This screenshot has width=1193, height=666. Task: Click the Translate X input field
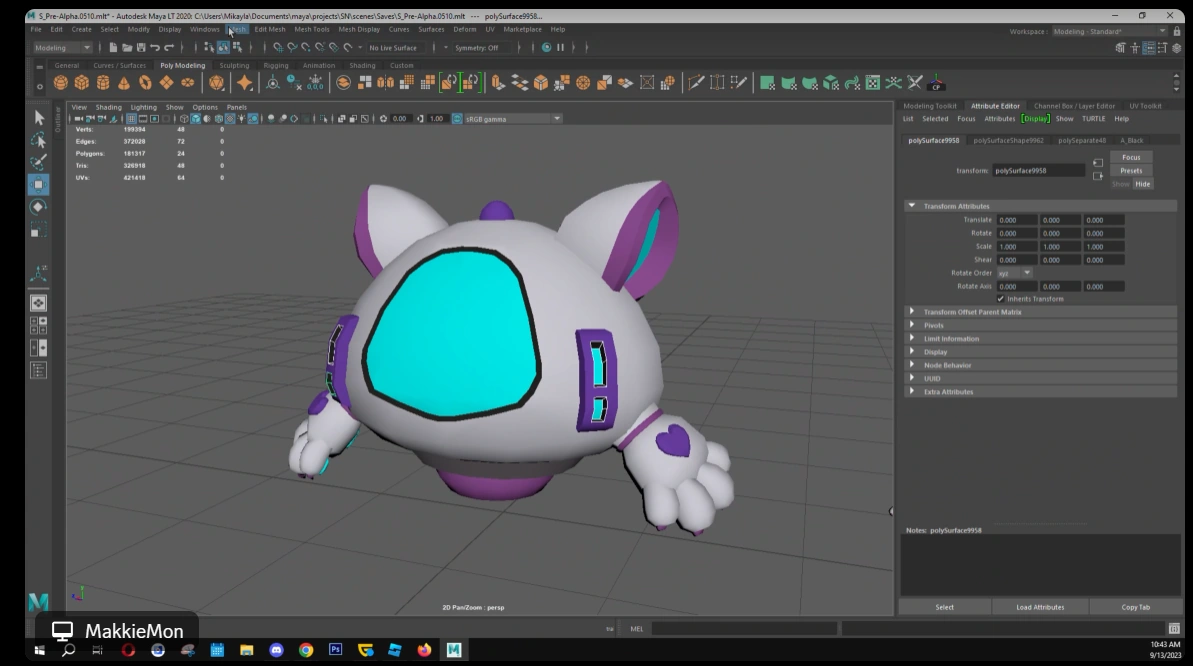1017,220
